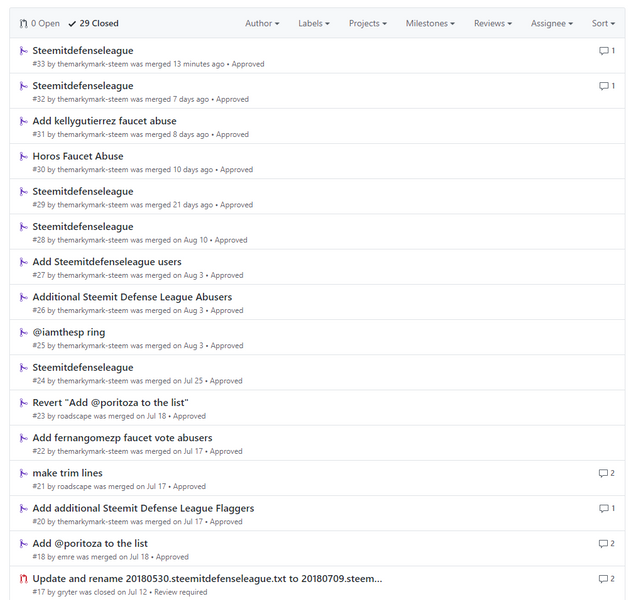Screen dimensions: 640x600
Task: Click merged icon of pull request #33
Action: point(24,51)
